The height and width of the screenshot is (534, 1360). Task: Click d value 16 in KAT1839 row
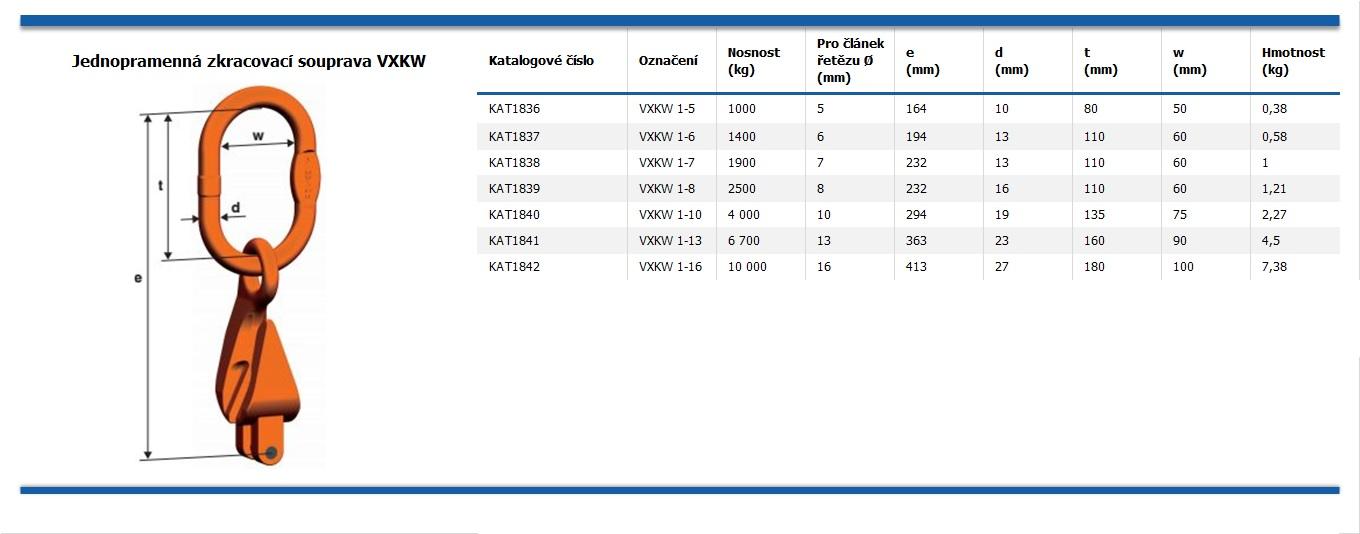click(x=1002, y=188)
